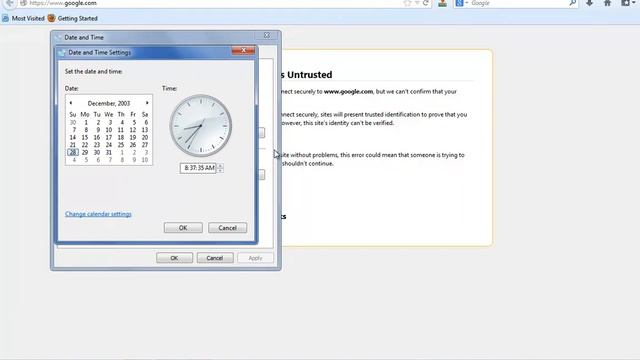Select December 12 in the calendar
The height and width of the screenshot is (360, 640).
[133, 130]
